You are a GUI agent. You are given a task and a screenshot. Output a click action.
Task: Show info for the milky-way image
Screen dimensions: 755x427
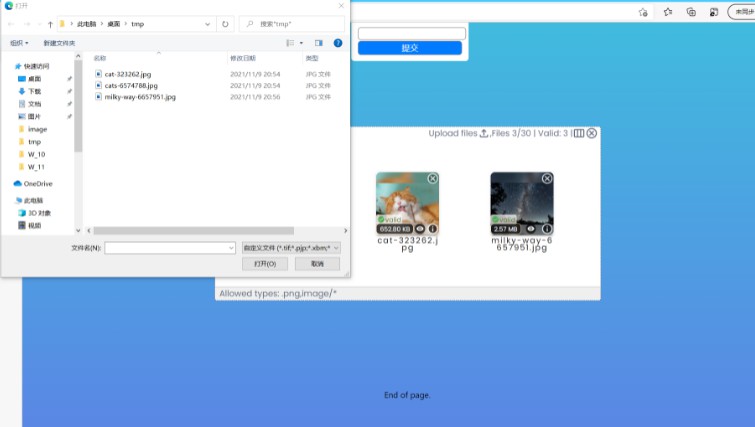coord(547,229)
